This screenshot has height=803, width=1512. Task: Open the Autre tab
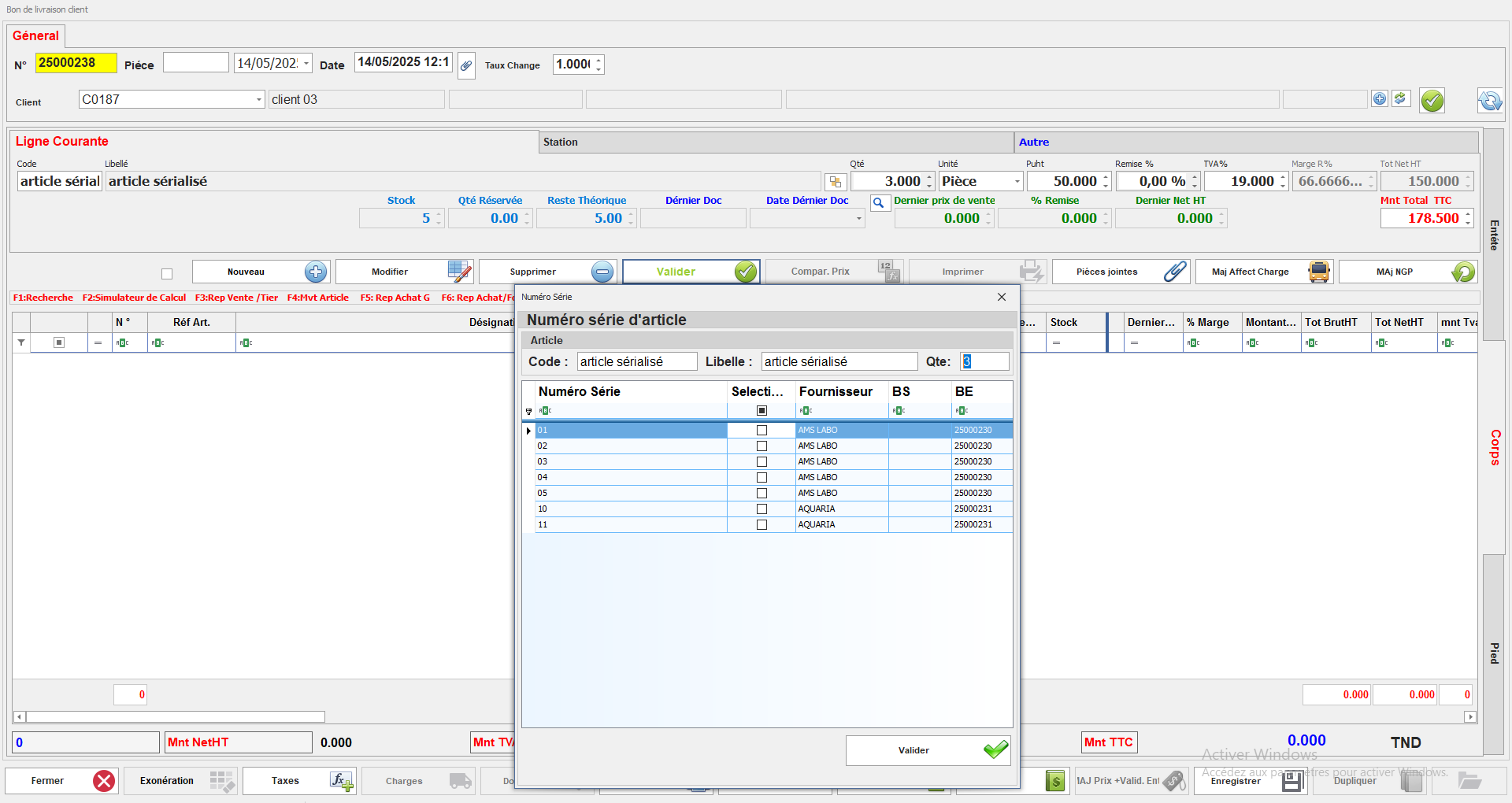point(1033,142)
